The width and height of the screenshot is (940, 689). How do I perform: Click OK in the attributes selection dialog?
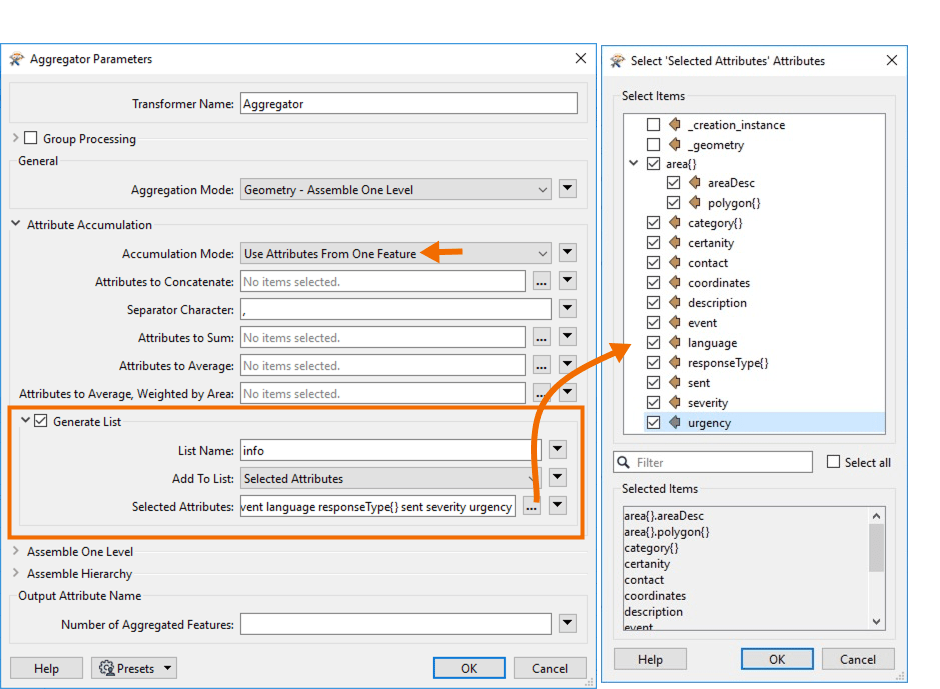click(x=777, y=659)
